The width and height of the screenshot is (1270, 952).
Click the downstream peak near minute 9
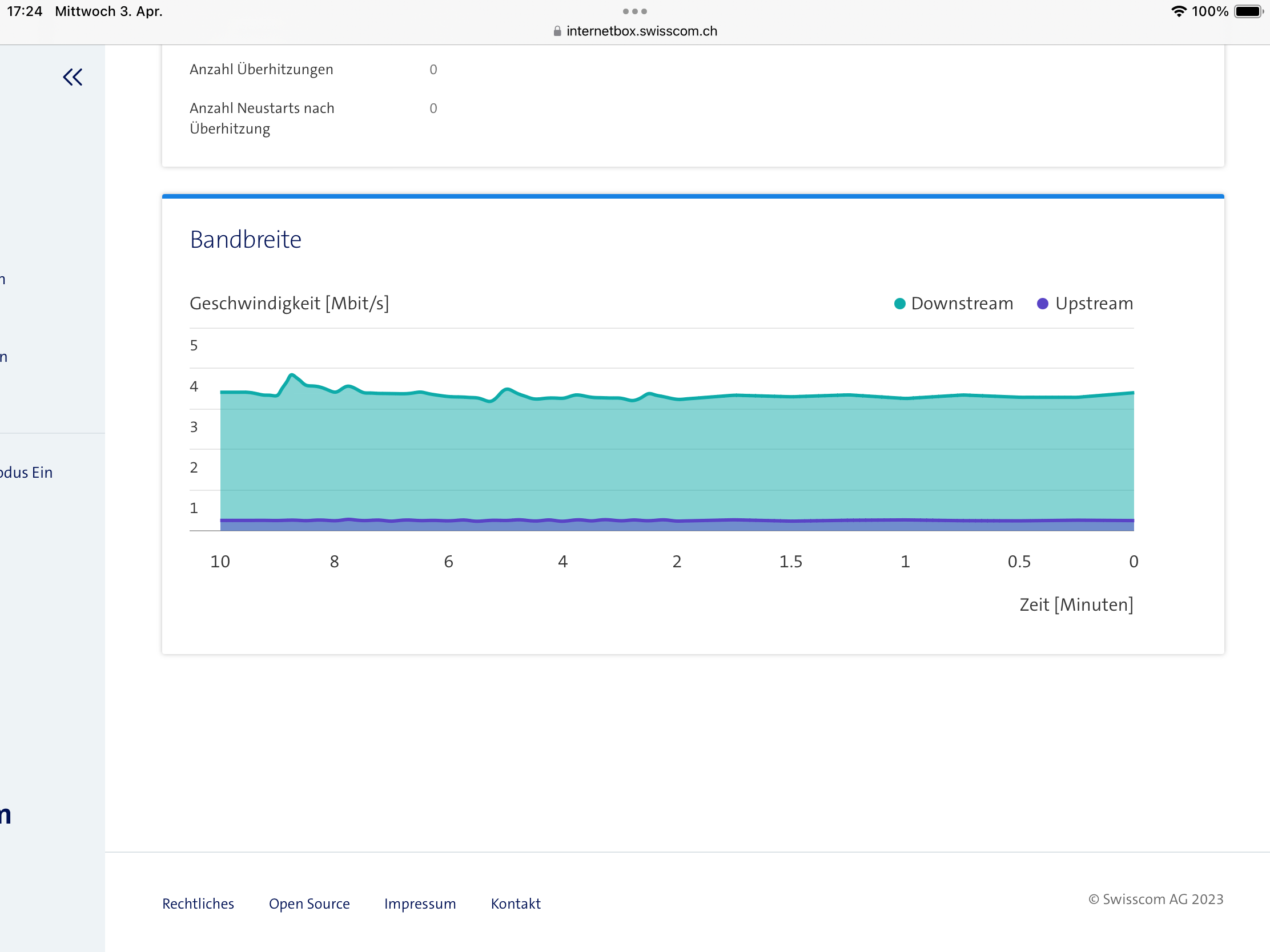[x=292, y=376]
